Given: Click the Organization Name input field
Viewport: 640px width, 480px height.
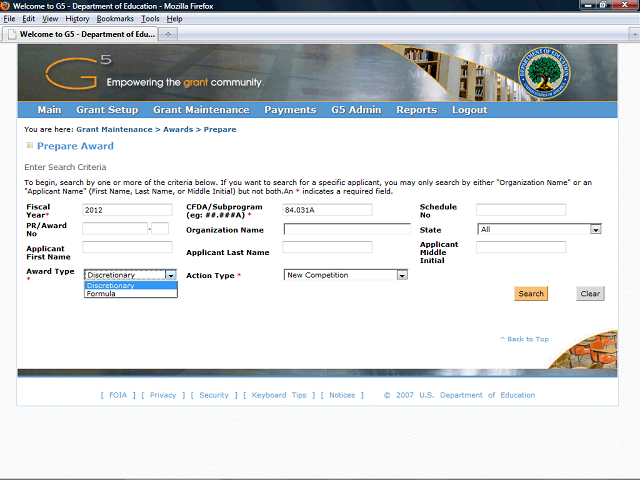Looking at the screenshot, I should 347,229.
